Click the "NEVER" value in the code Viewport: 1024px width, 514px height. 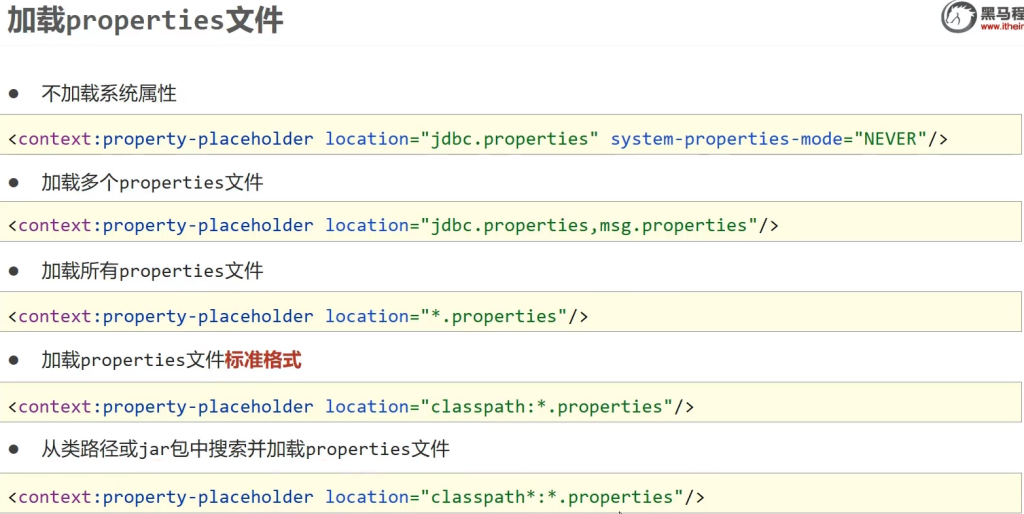pyautogui.click(x=889, y=139)
